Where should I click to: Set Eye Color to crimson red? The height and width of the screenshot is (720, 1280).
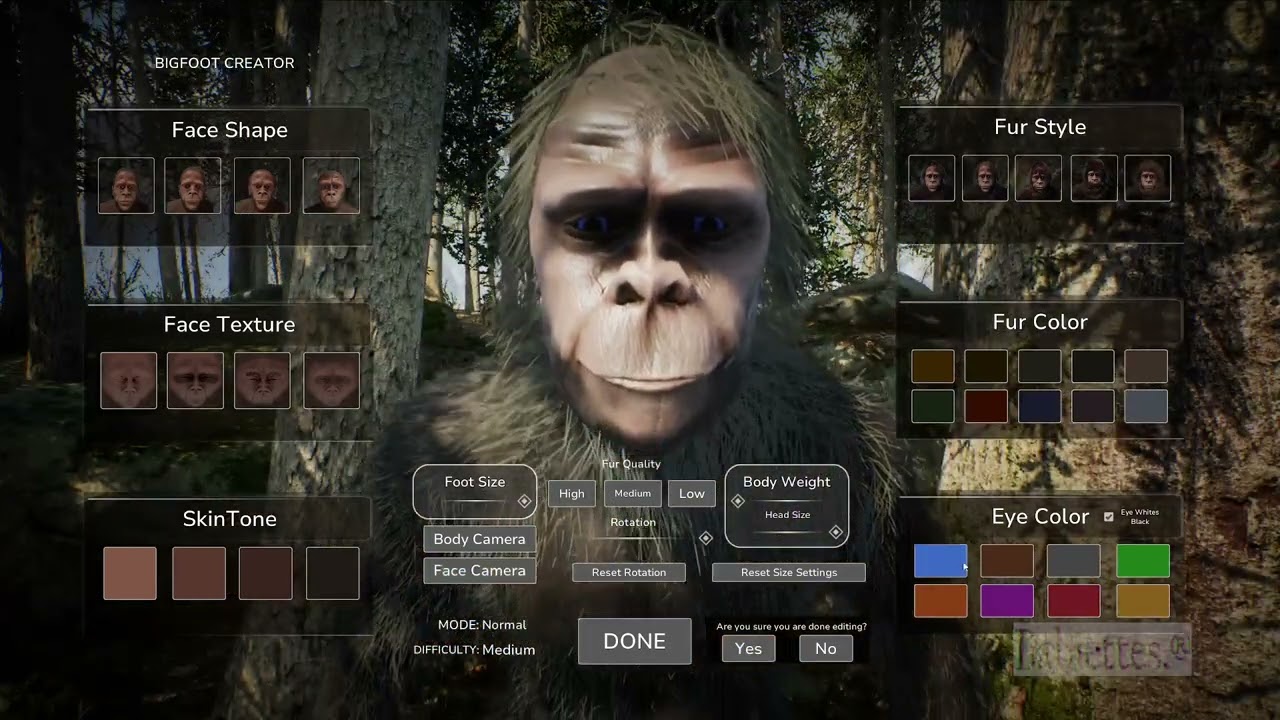1073,601
